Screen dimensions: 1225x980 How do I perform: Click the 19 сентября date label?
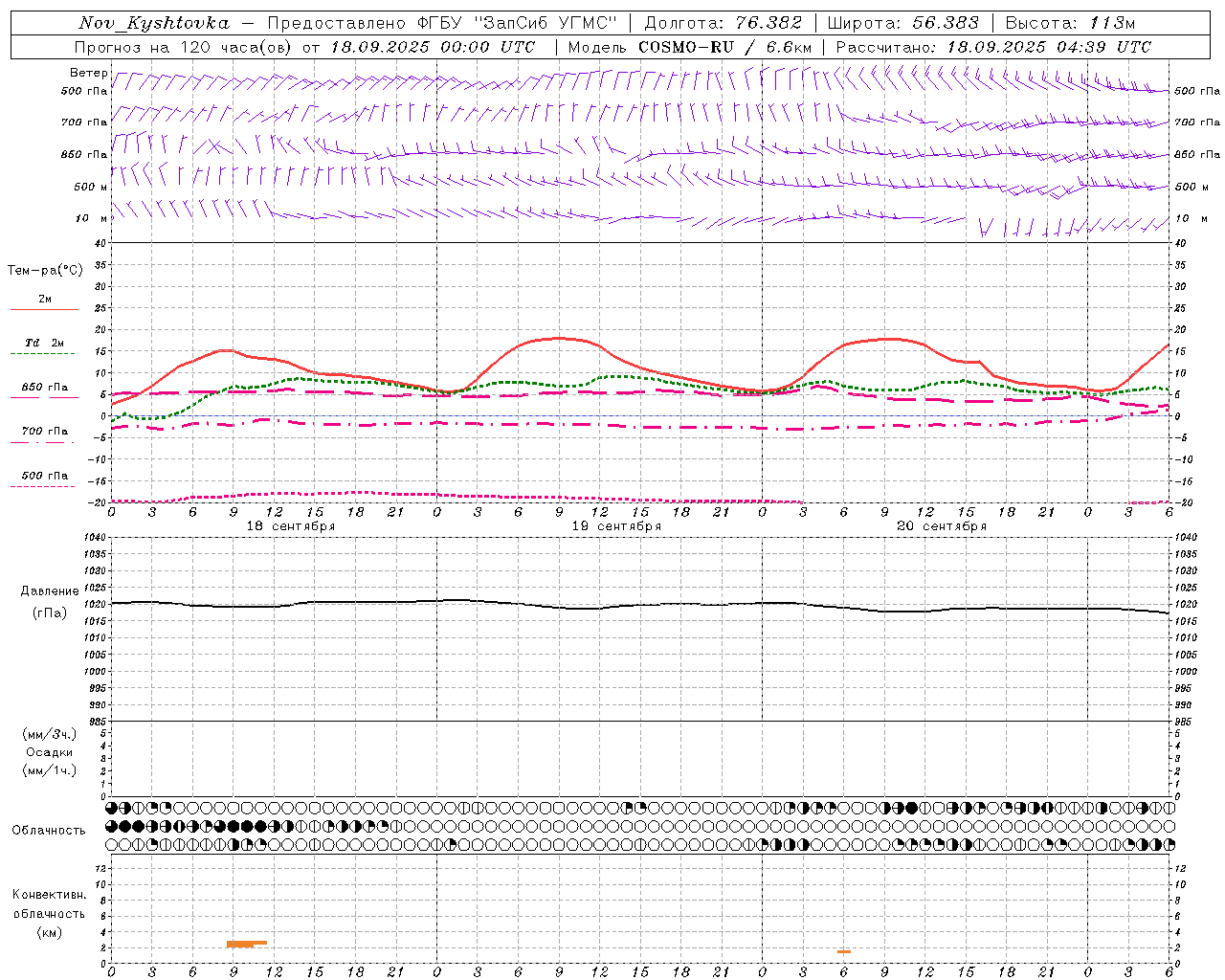coord(616,526)
